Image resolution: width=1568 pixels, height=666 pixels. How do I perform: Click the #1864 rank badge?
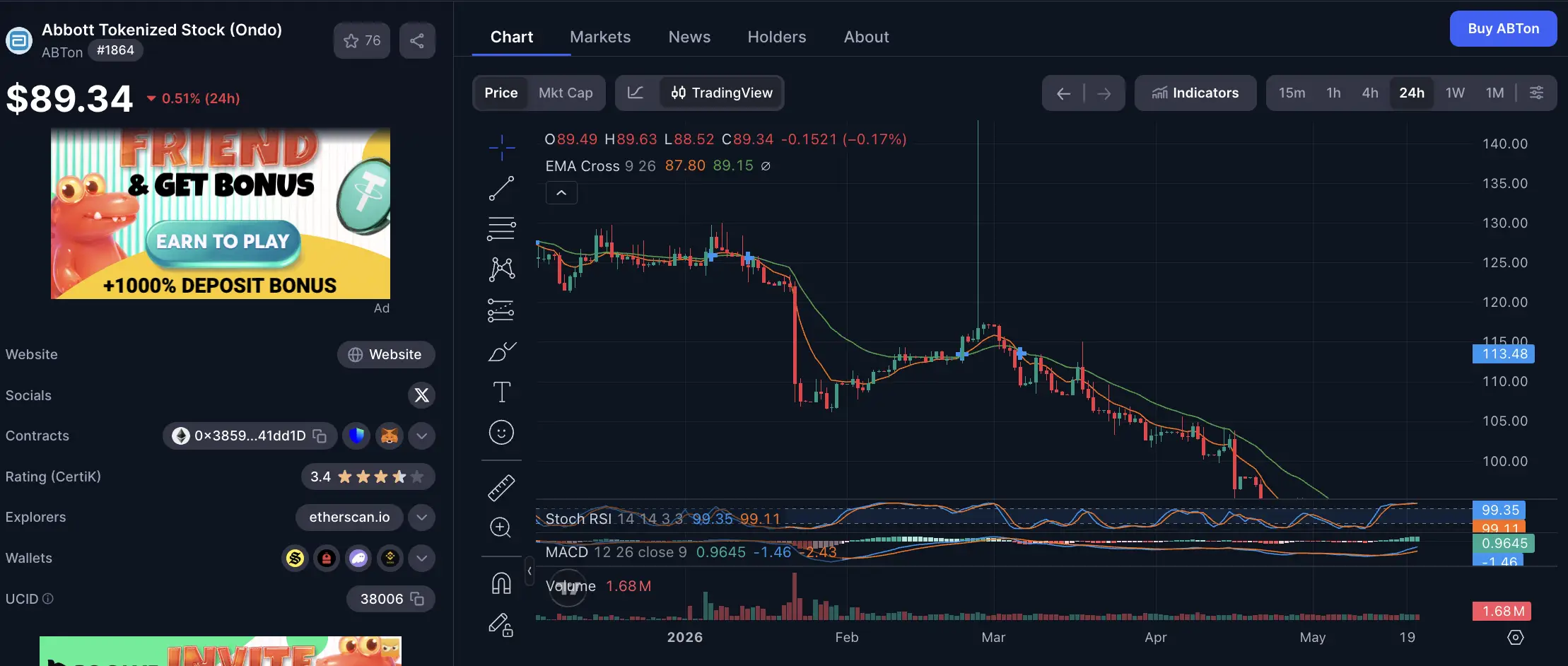coord(115,50)
